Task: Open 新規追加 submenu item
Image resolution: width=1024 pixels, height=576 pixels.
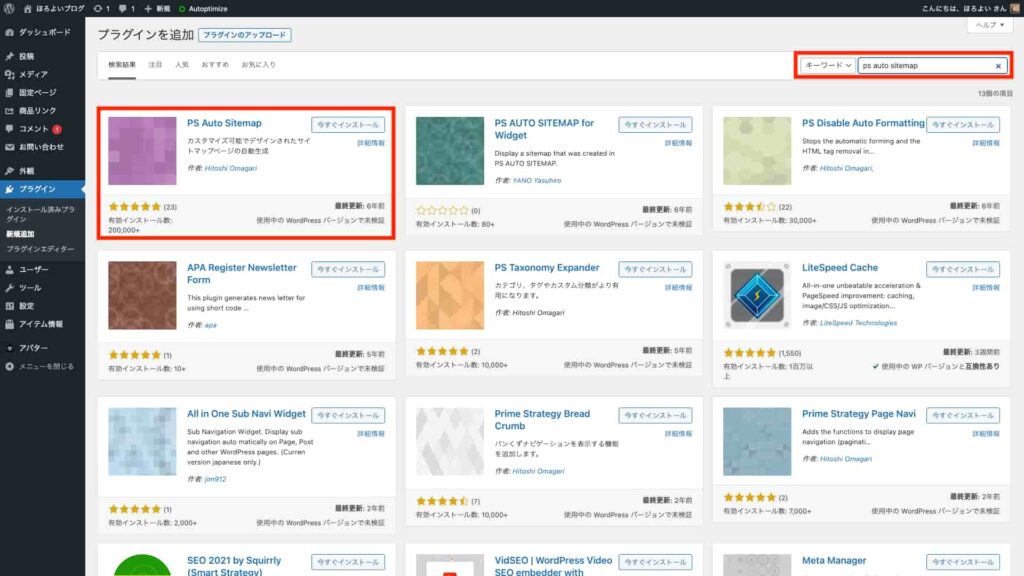Action: [20, 234]
